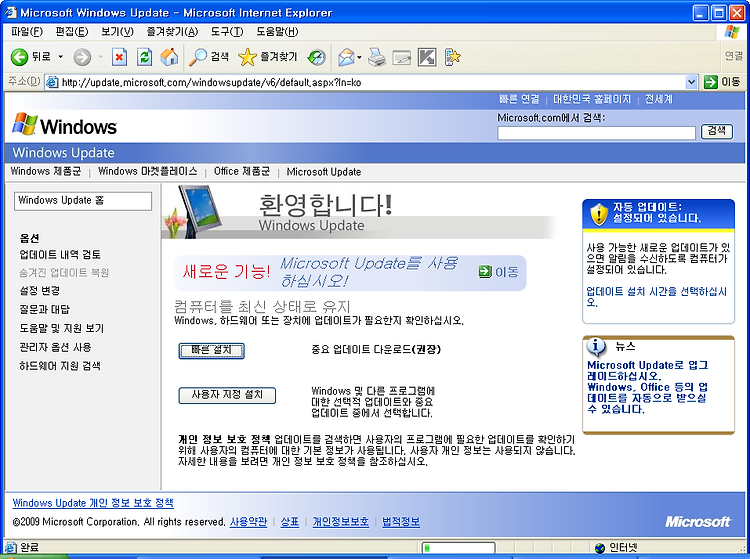Click the automatic update shield icon

click(599, 215)
